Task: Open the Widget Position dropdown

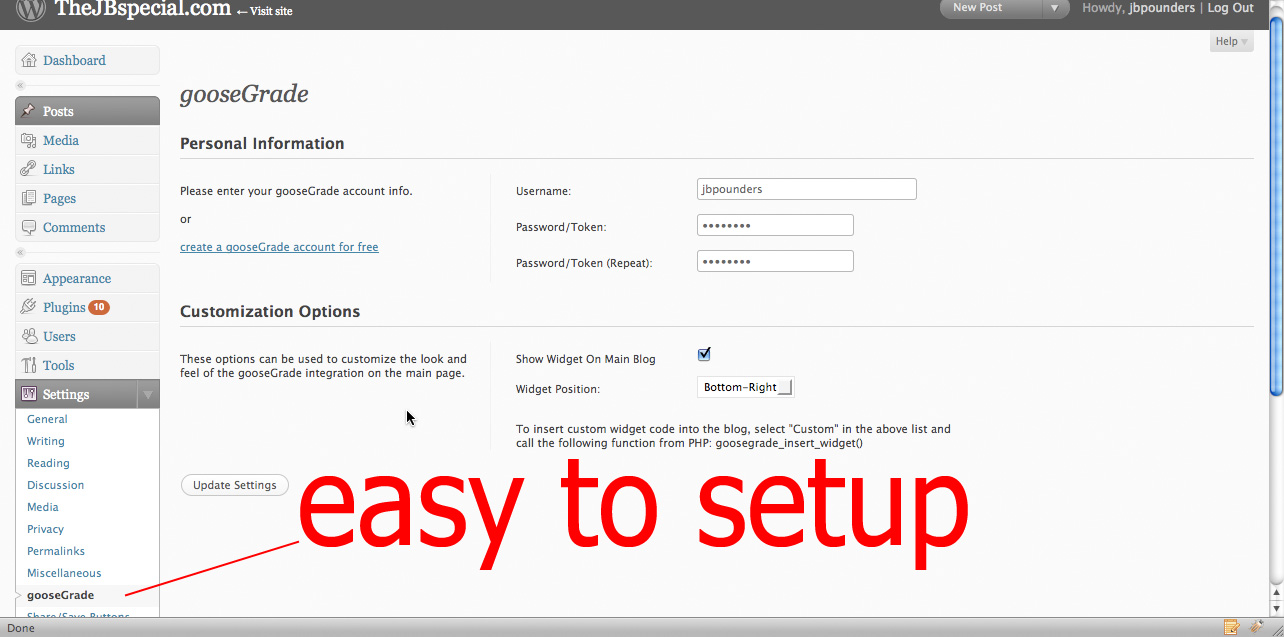Action: coord(746,387)
